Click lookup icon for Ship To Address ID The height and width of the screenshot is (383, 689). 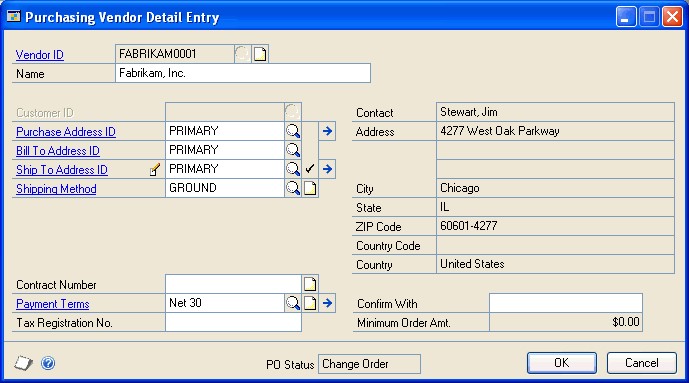click(x=293, y=169)
